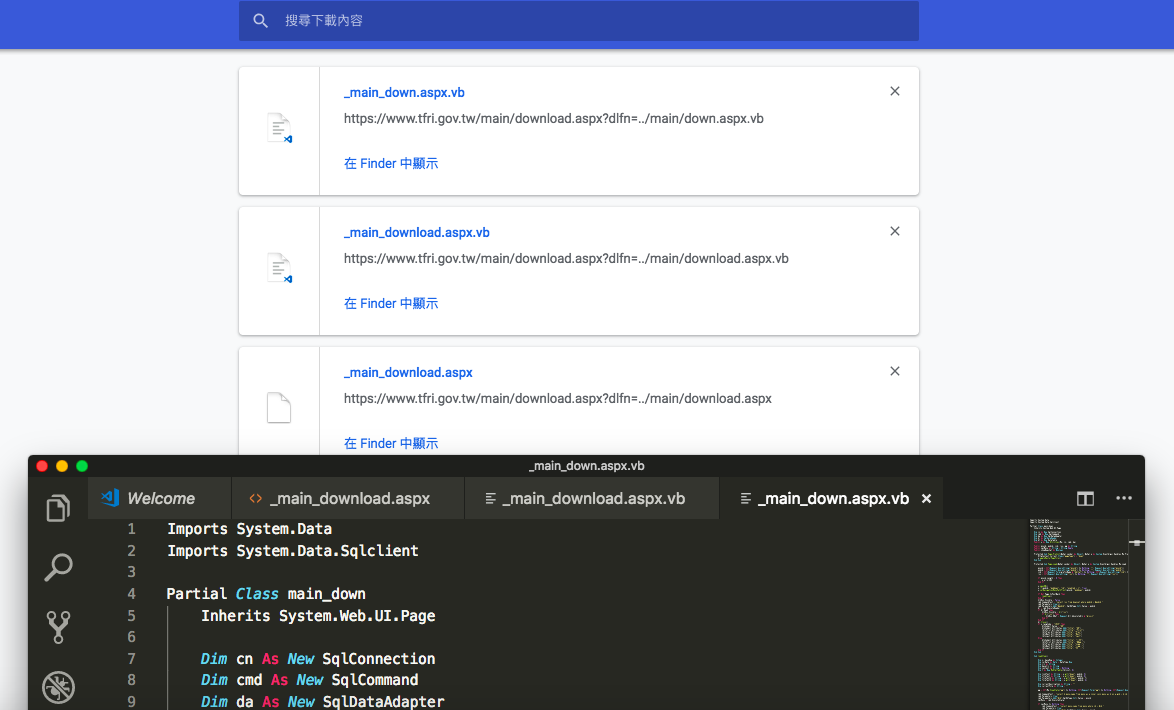This screenshot has width=1174, height=710.
Task: Click 'Inherits System.Web.UI.Page' code line
Action: coord(318,616)
